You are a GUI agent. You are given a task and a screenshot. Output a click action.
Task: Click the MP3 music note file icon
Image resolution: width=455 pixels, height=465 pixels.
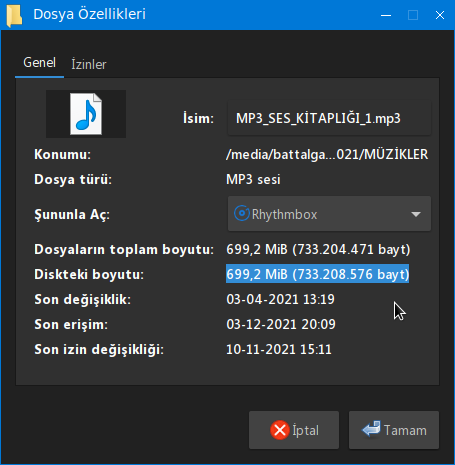click(x=86, y=114)
